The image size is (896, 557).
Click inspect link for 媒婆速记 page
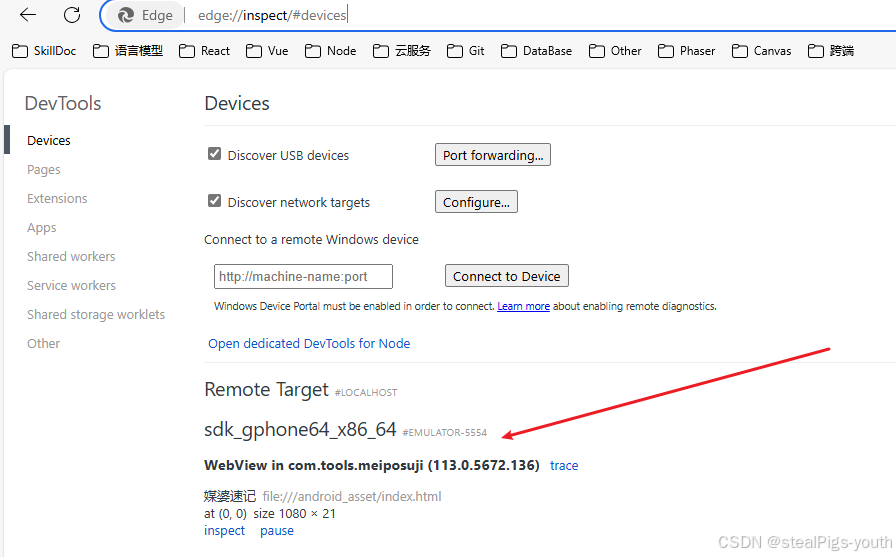(225, 531)
